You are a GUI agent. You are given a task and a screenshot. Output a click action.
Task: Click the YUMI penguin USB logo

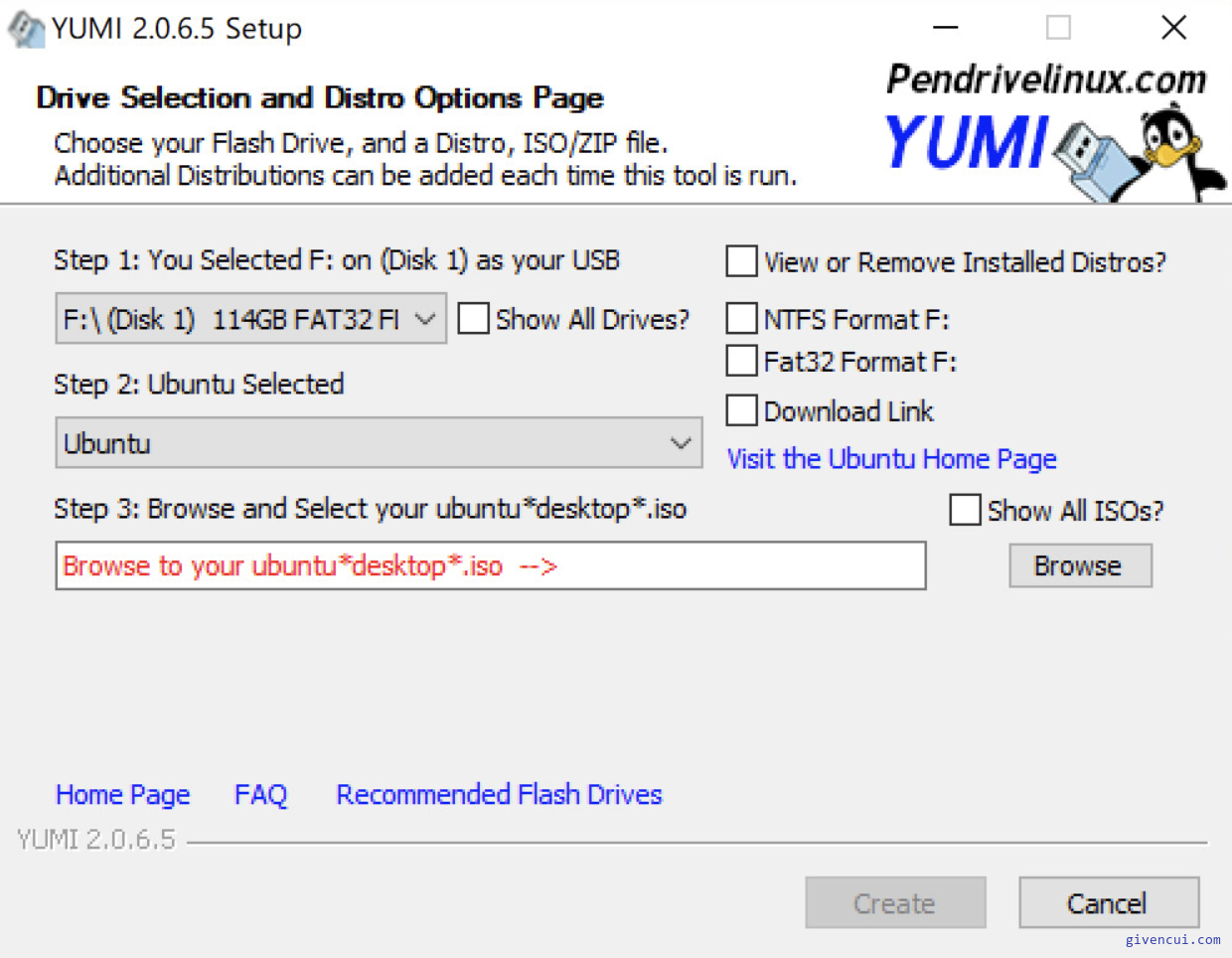click(1139, 154)
